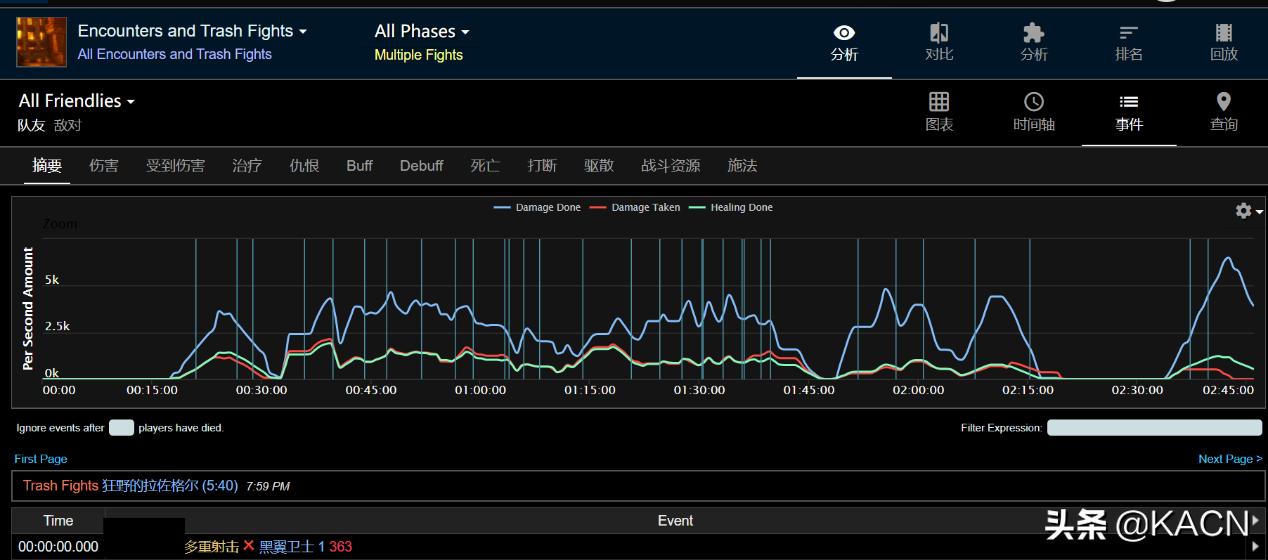Open the 回放 replay view
Image resolution: width=1268 pixels, height=560 pixels.
pos(1223,43)
